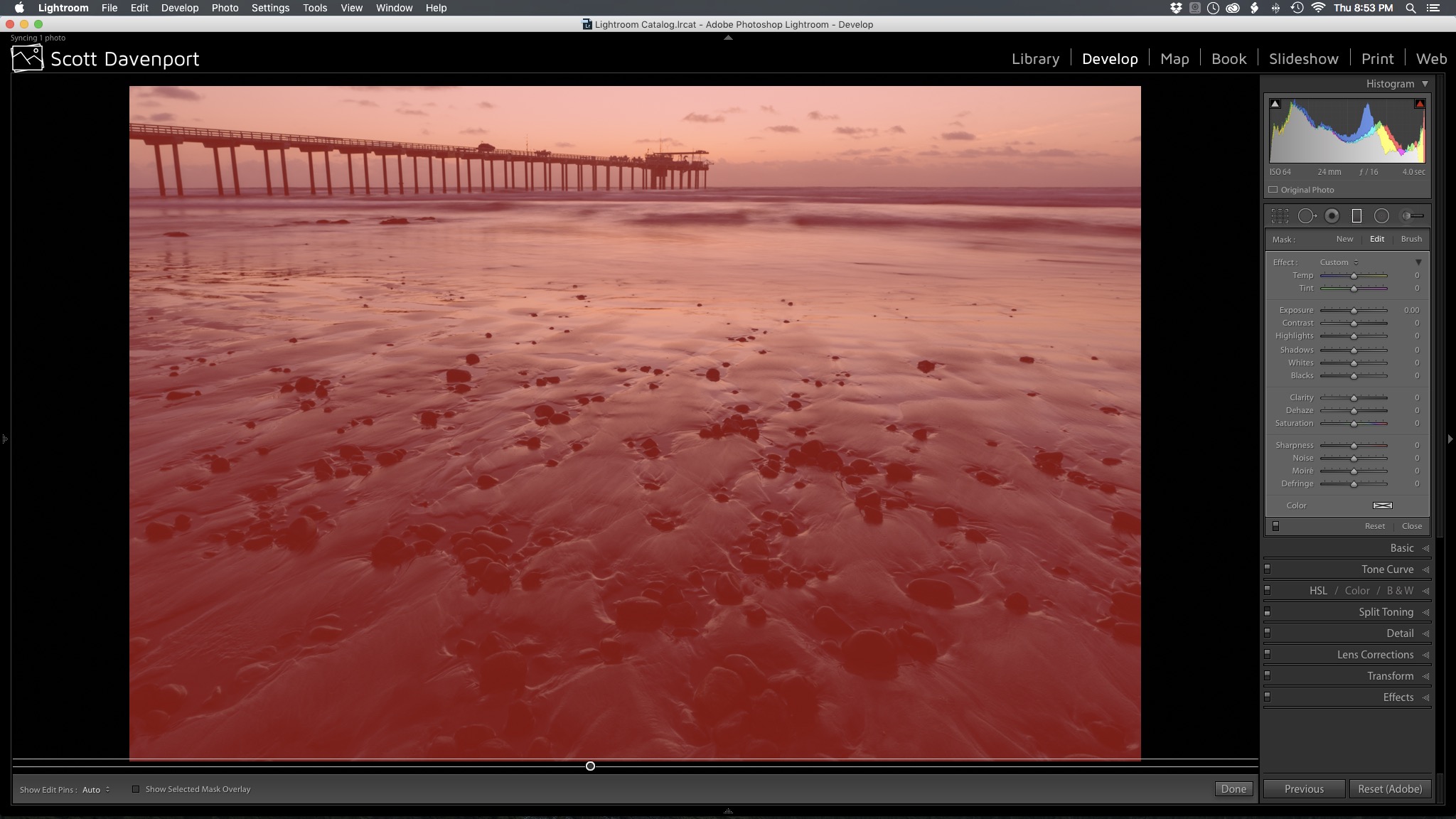The height and width of the screenshot is (819, 1456).
Task: Expand the Basic panel
Action: (1425, 548)
